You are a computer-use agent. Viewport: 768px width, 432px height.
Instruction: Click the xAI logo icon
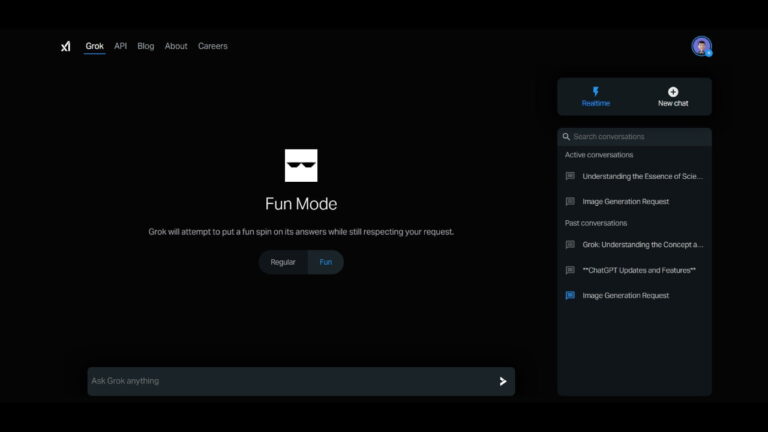coord(66,46)
